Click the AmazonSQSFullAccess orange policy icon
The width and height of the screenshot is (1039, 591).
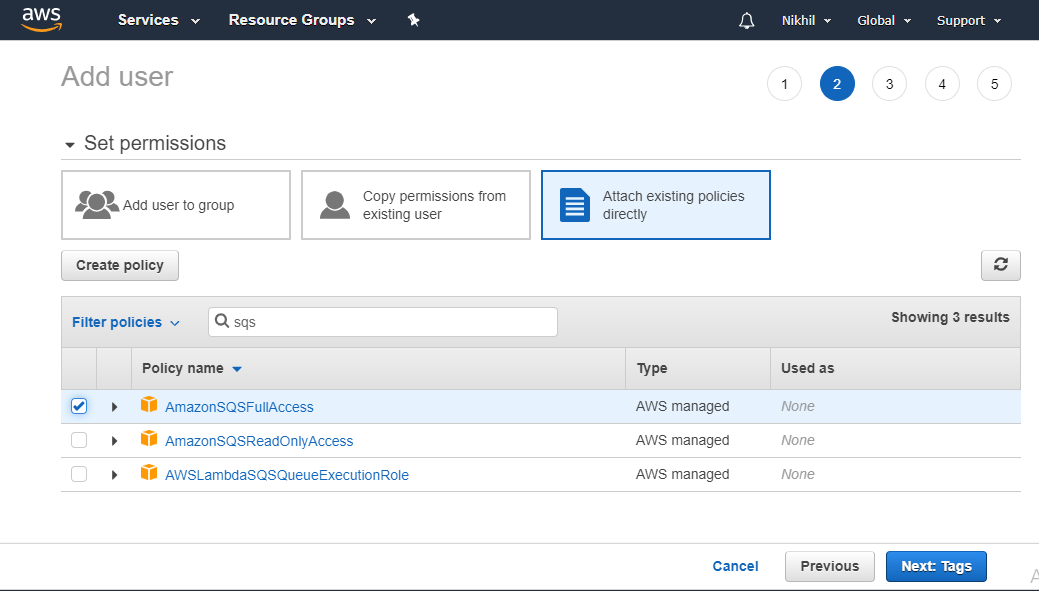click(149, 404)
